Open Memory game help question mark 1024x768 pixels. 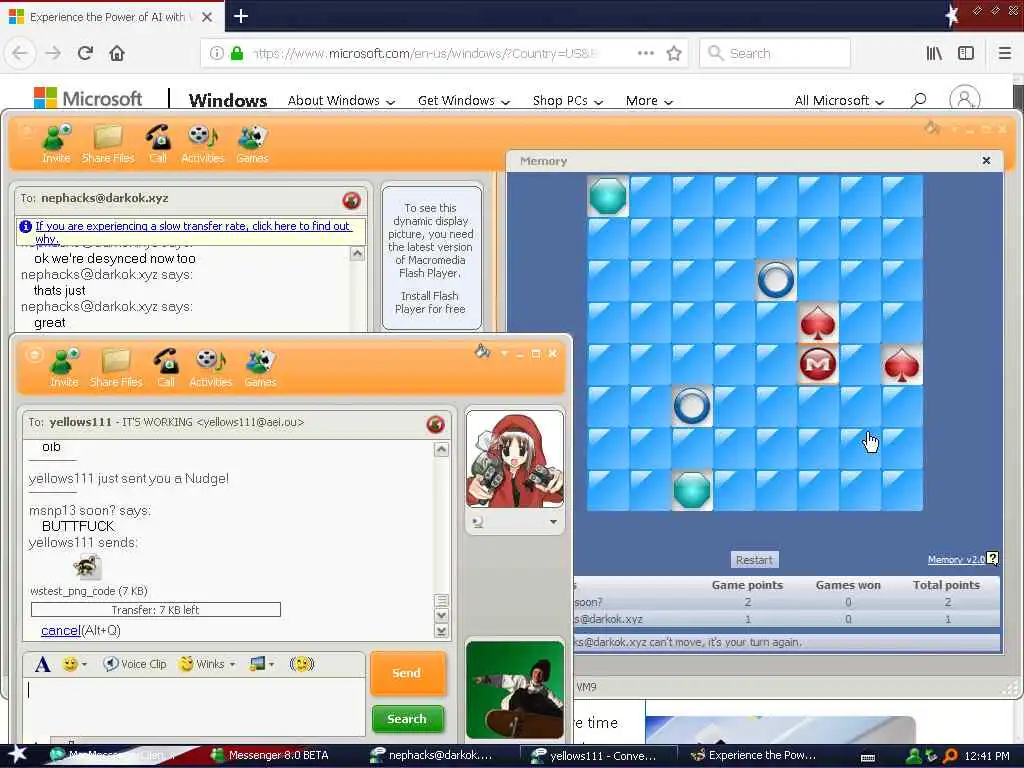coord(993,558)
